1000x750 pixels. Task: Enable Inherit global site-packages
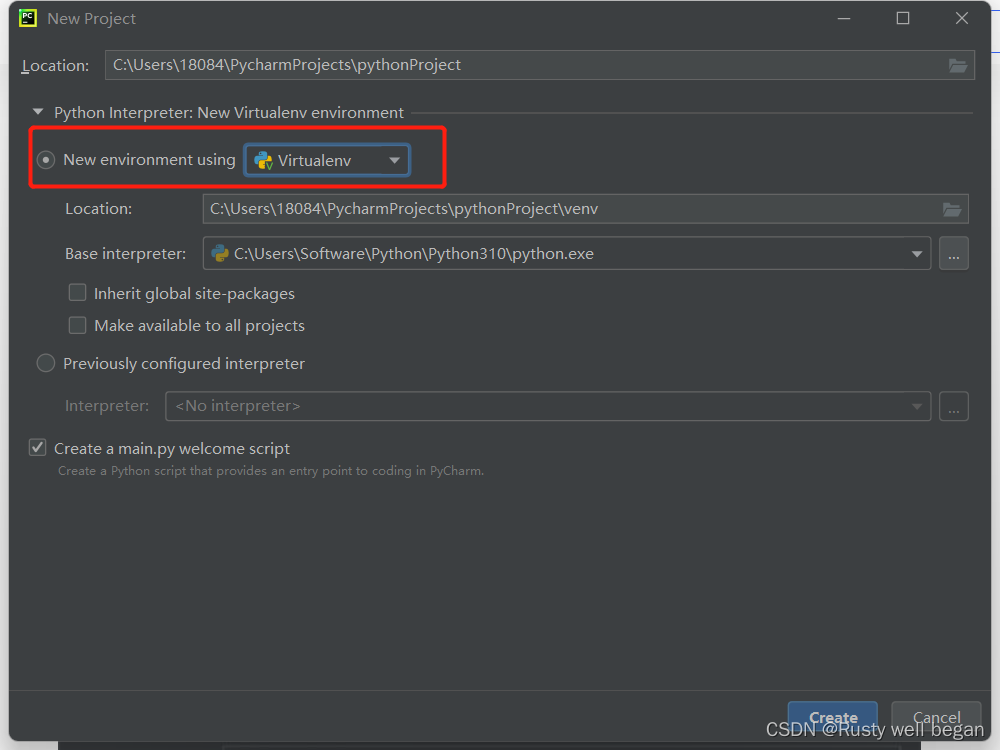click(77, 293)
